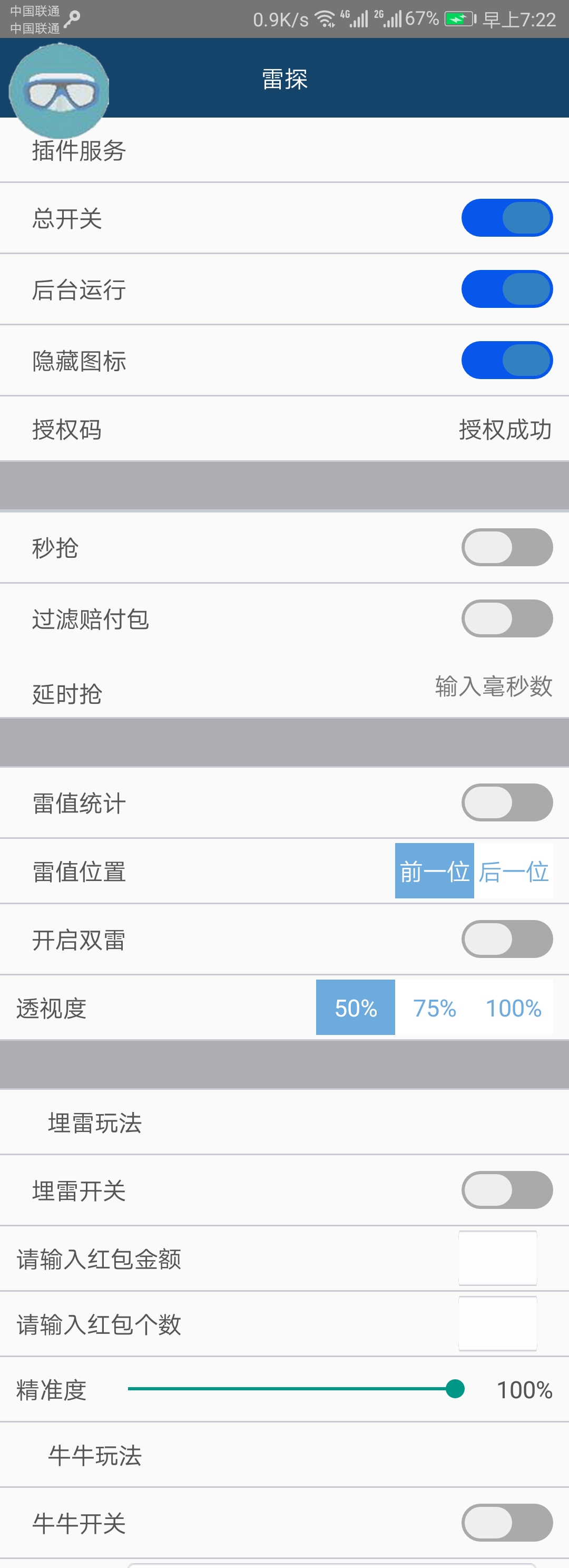Select 后一位 for 雷值位置
Screen dimensions: 569x1568
click(514, 871)
